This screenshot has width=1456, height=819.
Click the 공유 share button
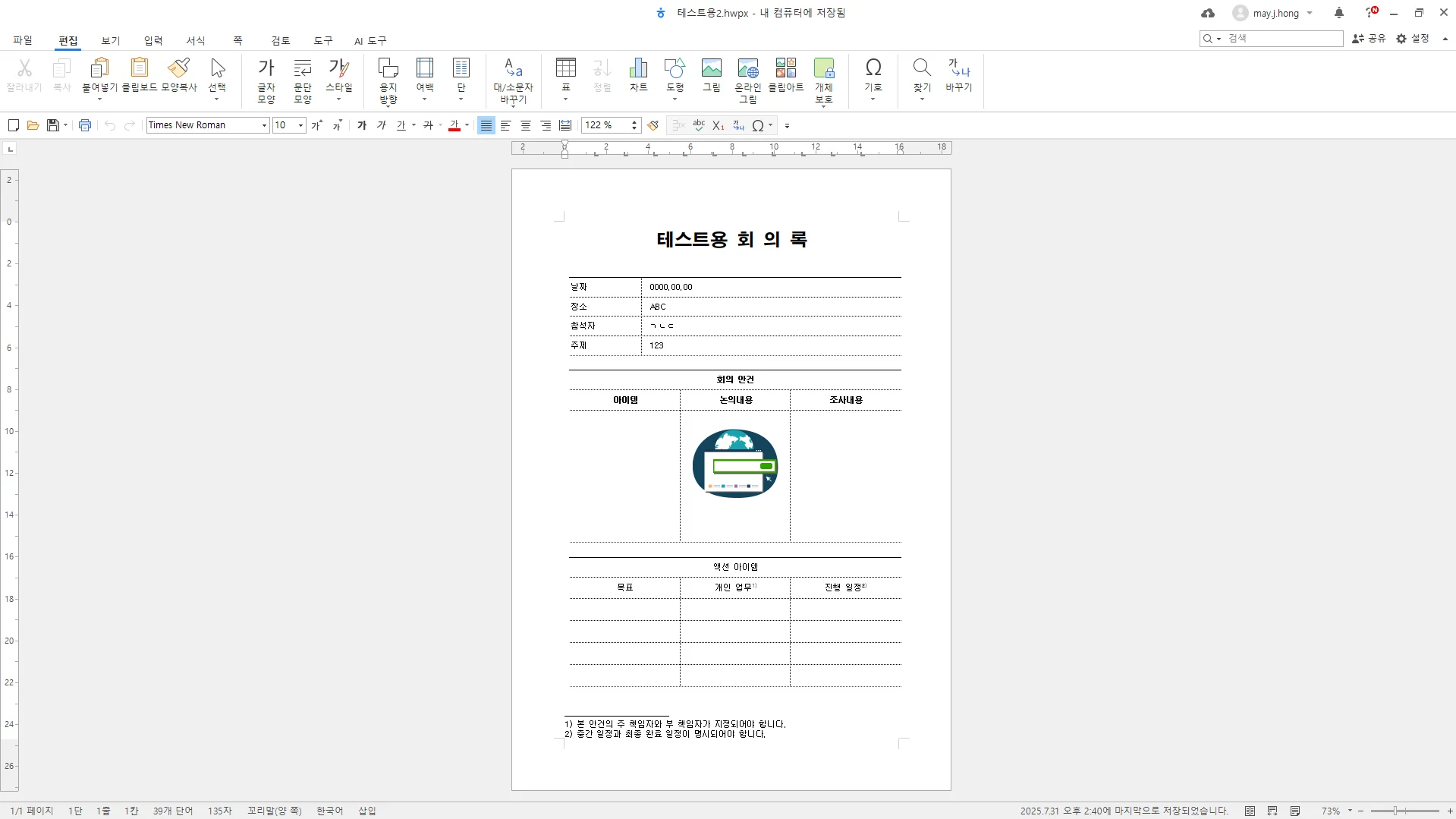tap(1369, 38)
